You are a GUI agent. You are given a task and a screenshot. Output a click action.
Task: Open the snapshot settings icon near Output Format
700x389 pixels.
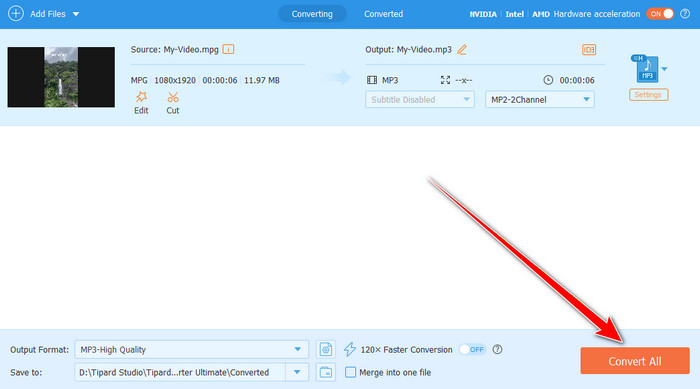coord(325,349)
